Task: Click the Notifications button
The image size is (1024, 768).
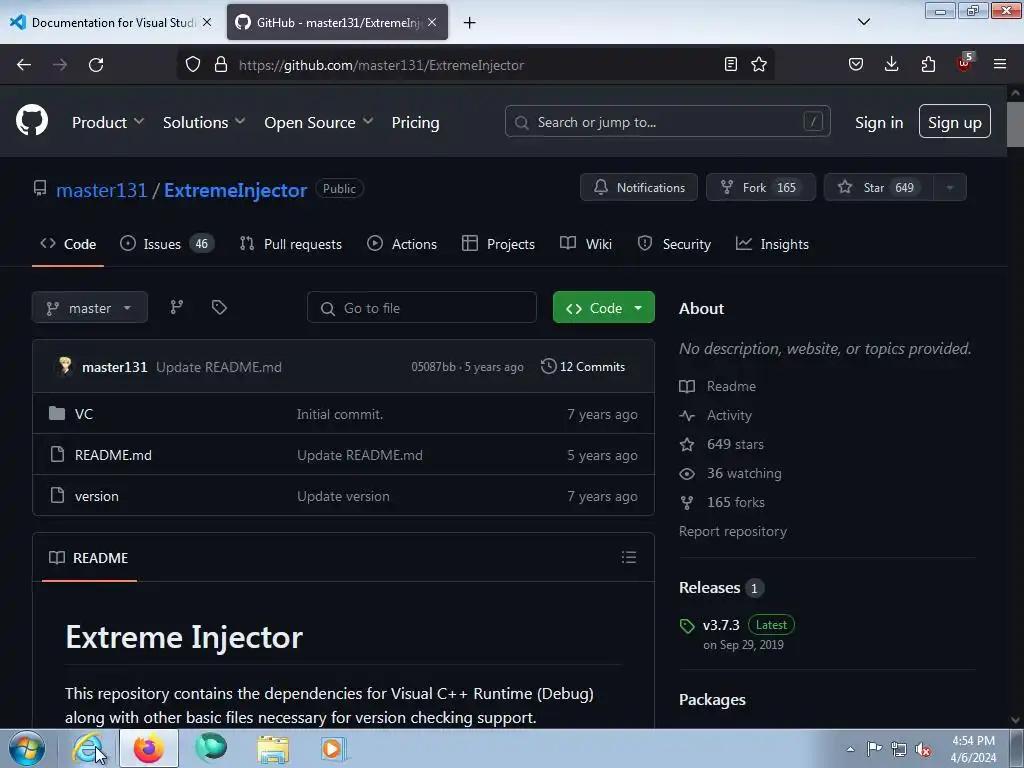Action: [639, 187]
